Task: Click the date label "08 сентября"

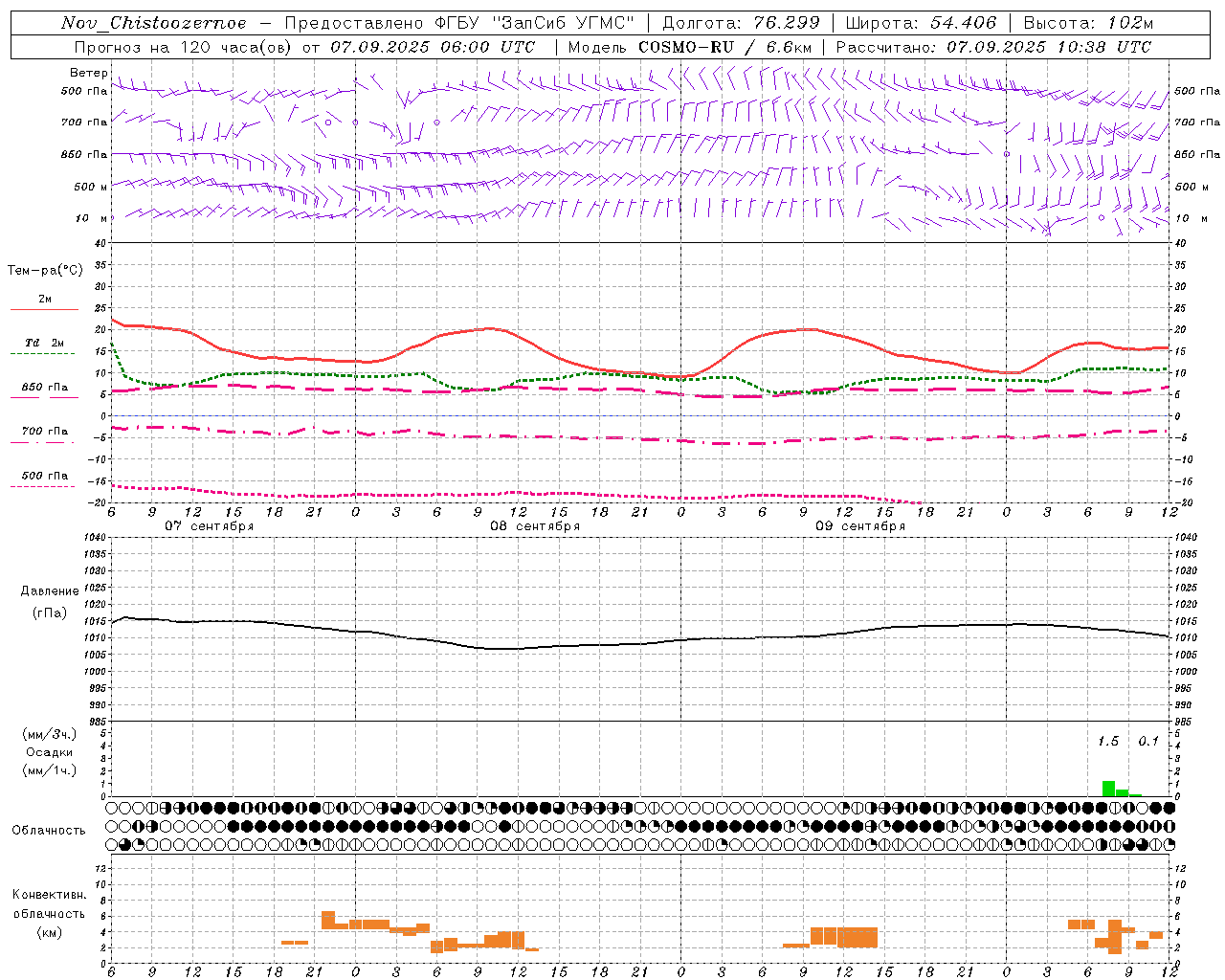Action: click(535, 526)
